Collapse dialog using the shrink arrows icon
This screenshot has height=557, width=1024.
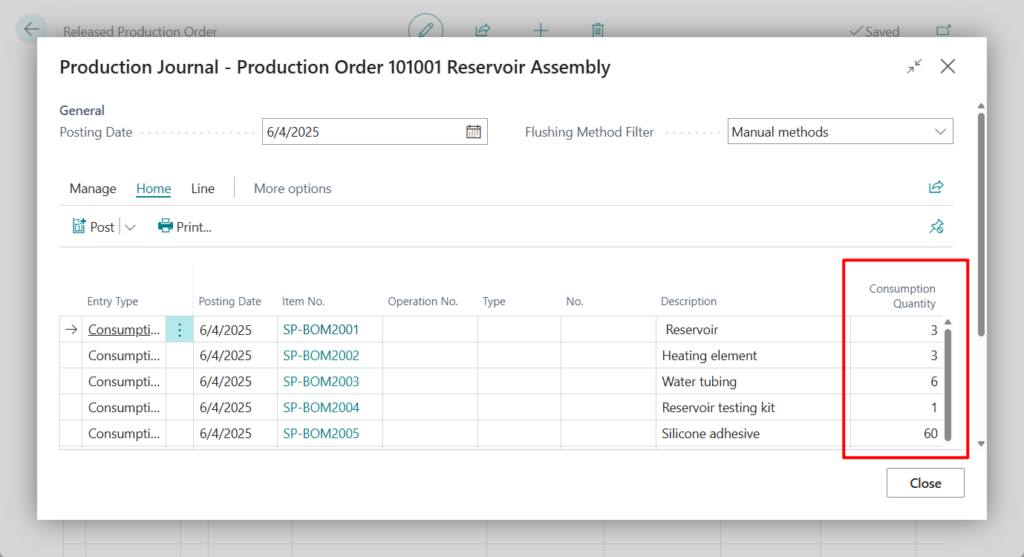(x=914, y=67)
